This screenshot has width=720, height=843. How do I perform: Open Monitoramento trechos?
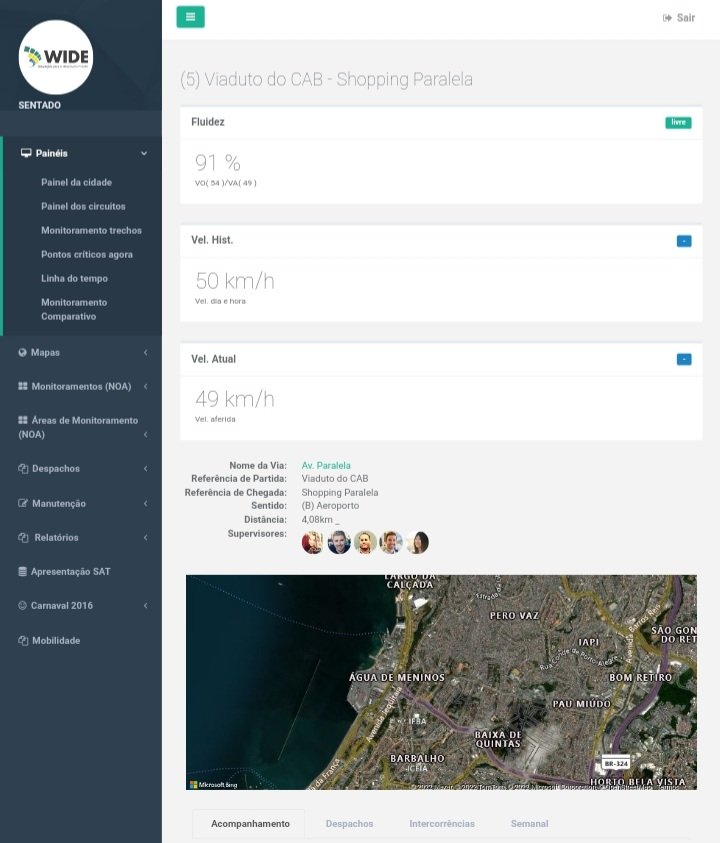pos(91,230)
